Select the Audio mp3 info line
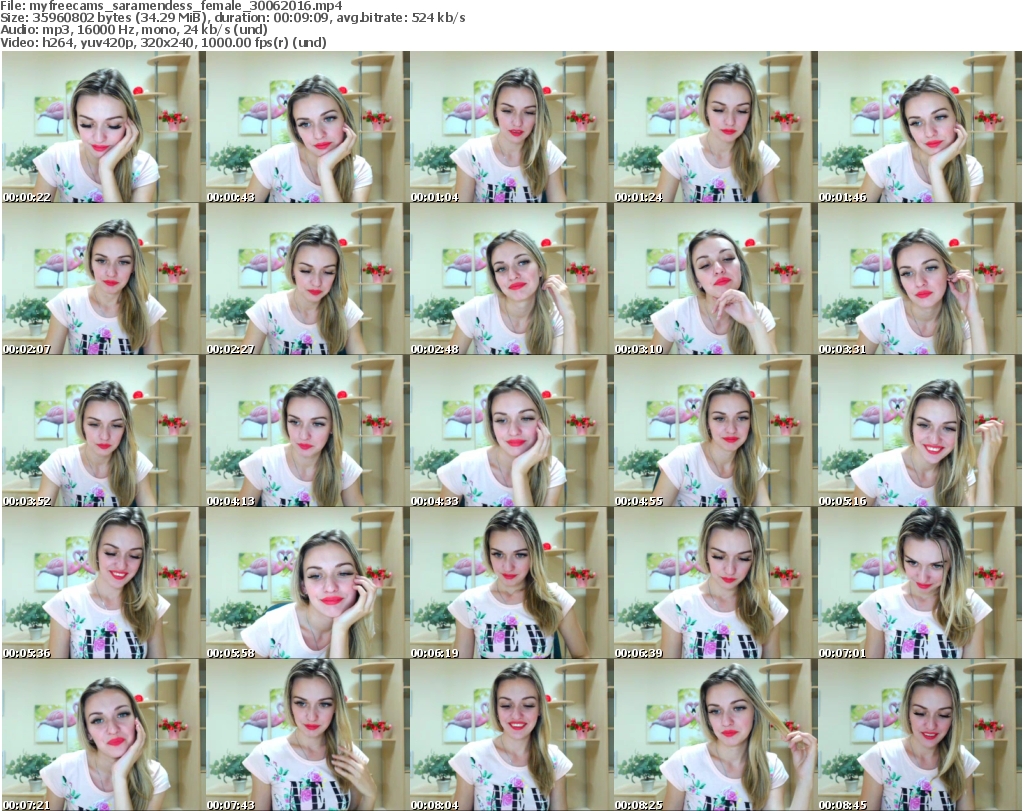 [x=134, y=30]
